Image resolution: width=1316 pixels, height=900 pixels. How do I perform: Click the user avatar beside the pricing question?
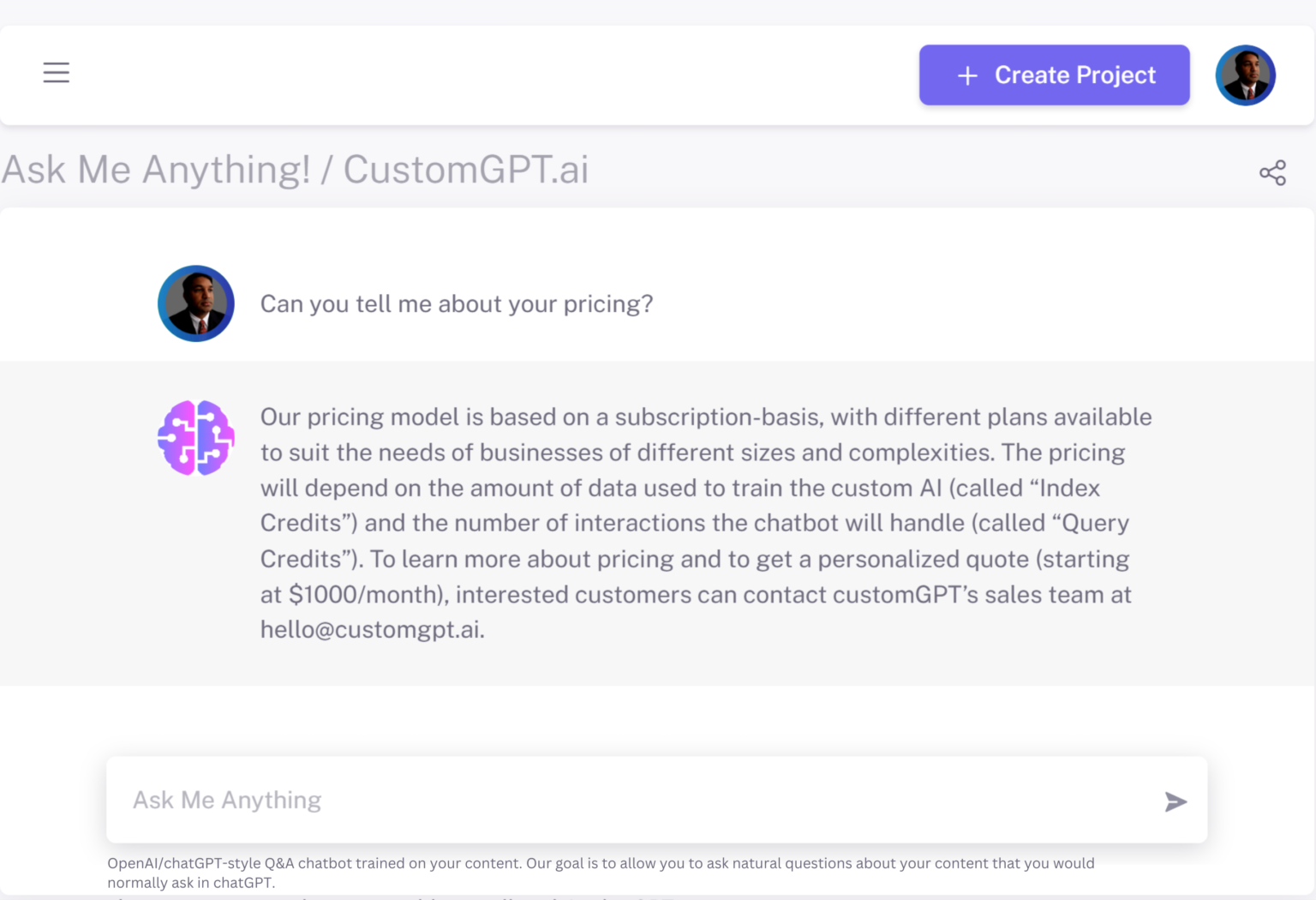click(x=196, y=303)
